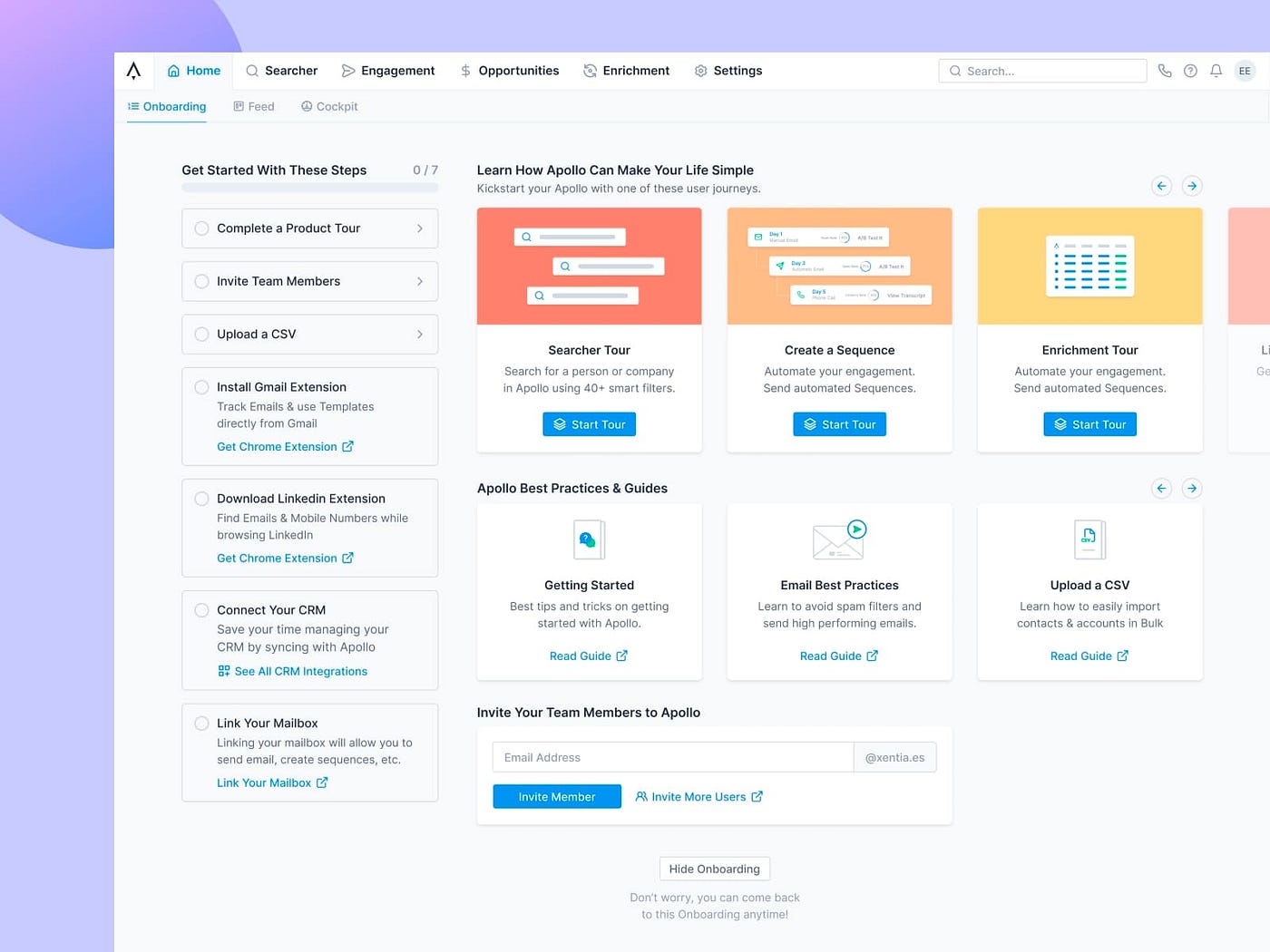Click the Upload a CSV guide file icon

(x=1089, y=539)
